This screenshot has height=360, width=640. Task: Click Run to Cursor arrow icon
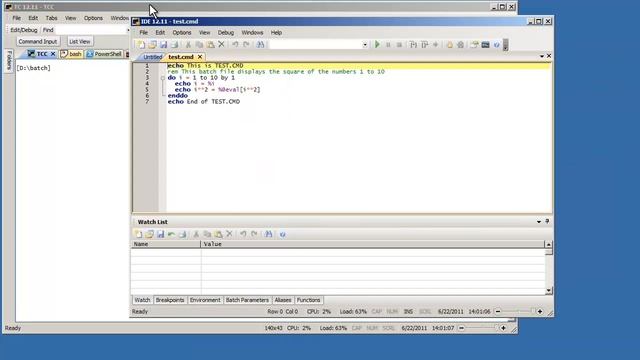[x=436, y=44]
